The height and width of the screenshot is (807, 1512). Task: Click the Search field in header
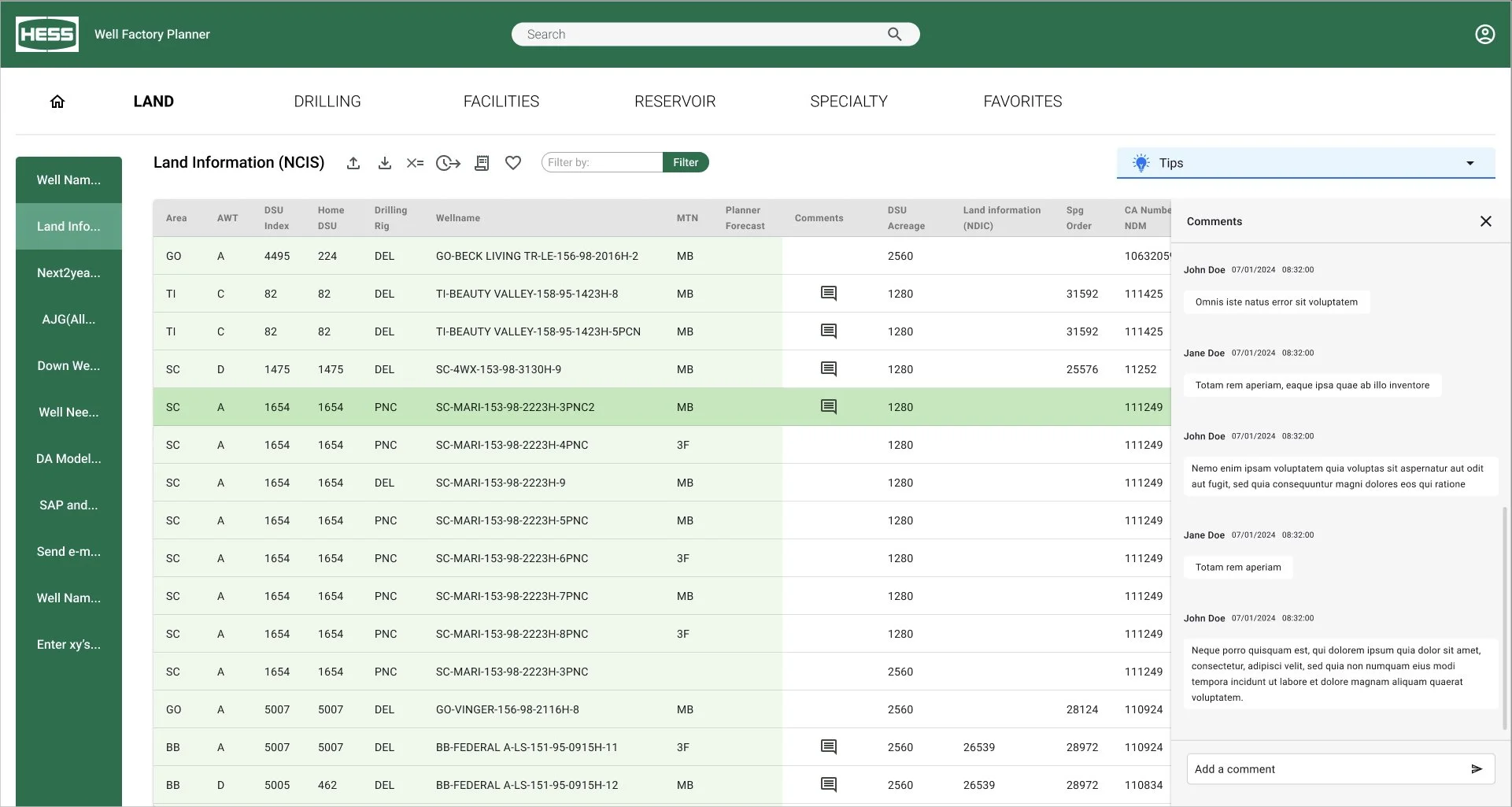[715, 34]
